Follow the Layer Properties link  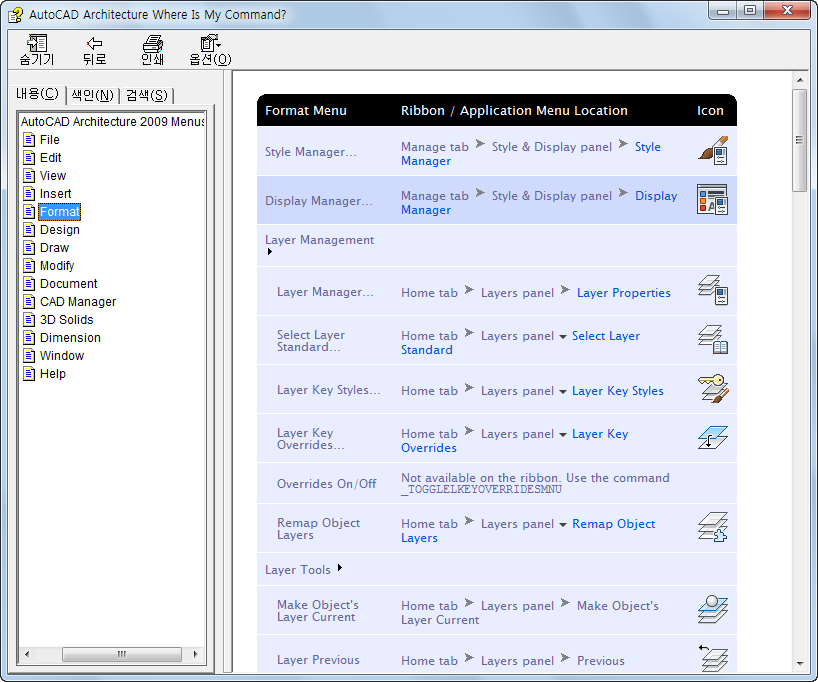coord(623,293)
